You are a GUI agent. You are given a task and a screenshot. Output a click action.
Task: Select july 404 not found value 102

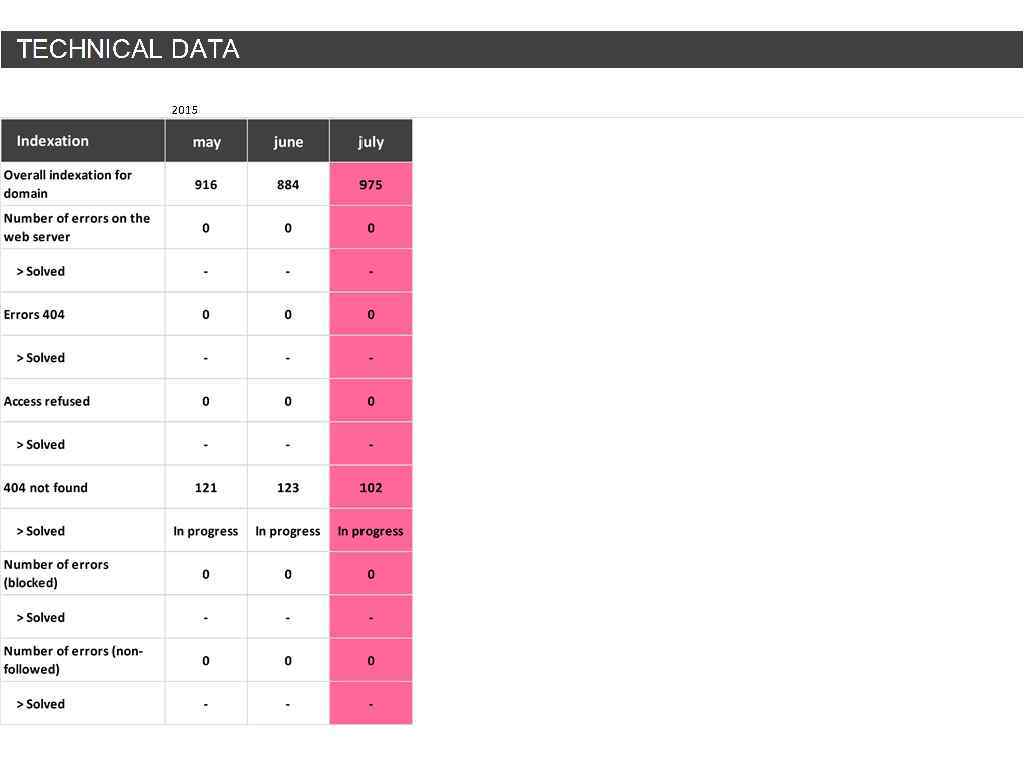tap(370, 488)
